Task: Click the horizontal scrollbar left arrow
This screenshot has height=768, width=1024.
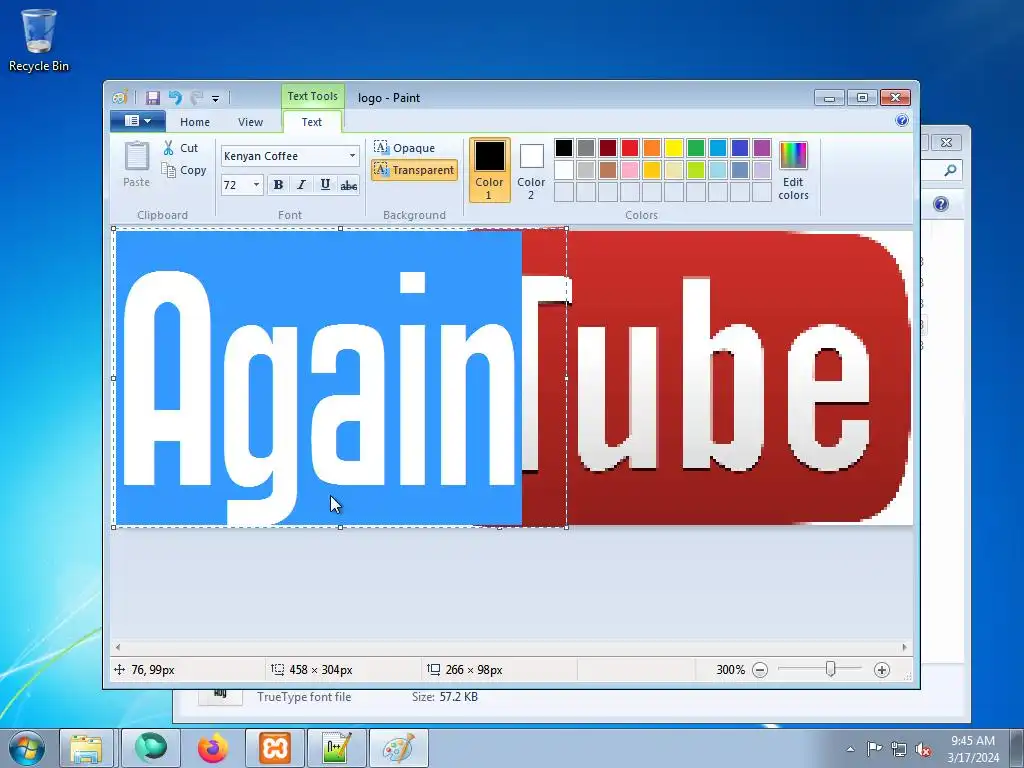Action: (118, 647)
